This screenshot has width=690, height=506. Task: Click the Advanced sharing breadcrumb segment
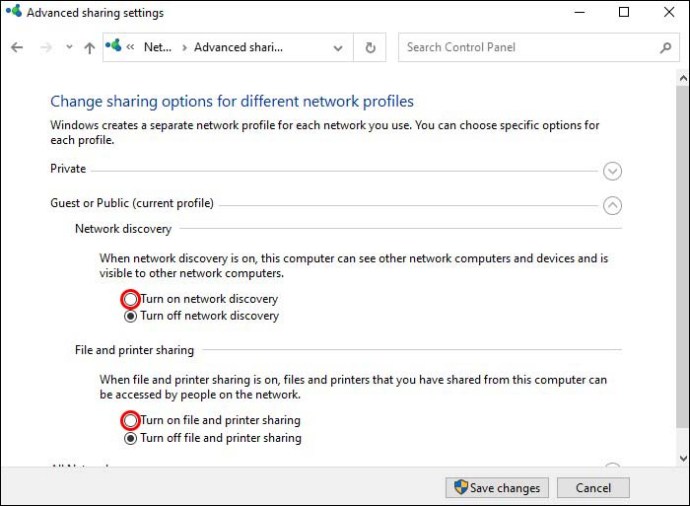tap(239, 48)
